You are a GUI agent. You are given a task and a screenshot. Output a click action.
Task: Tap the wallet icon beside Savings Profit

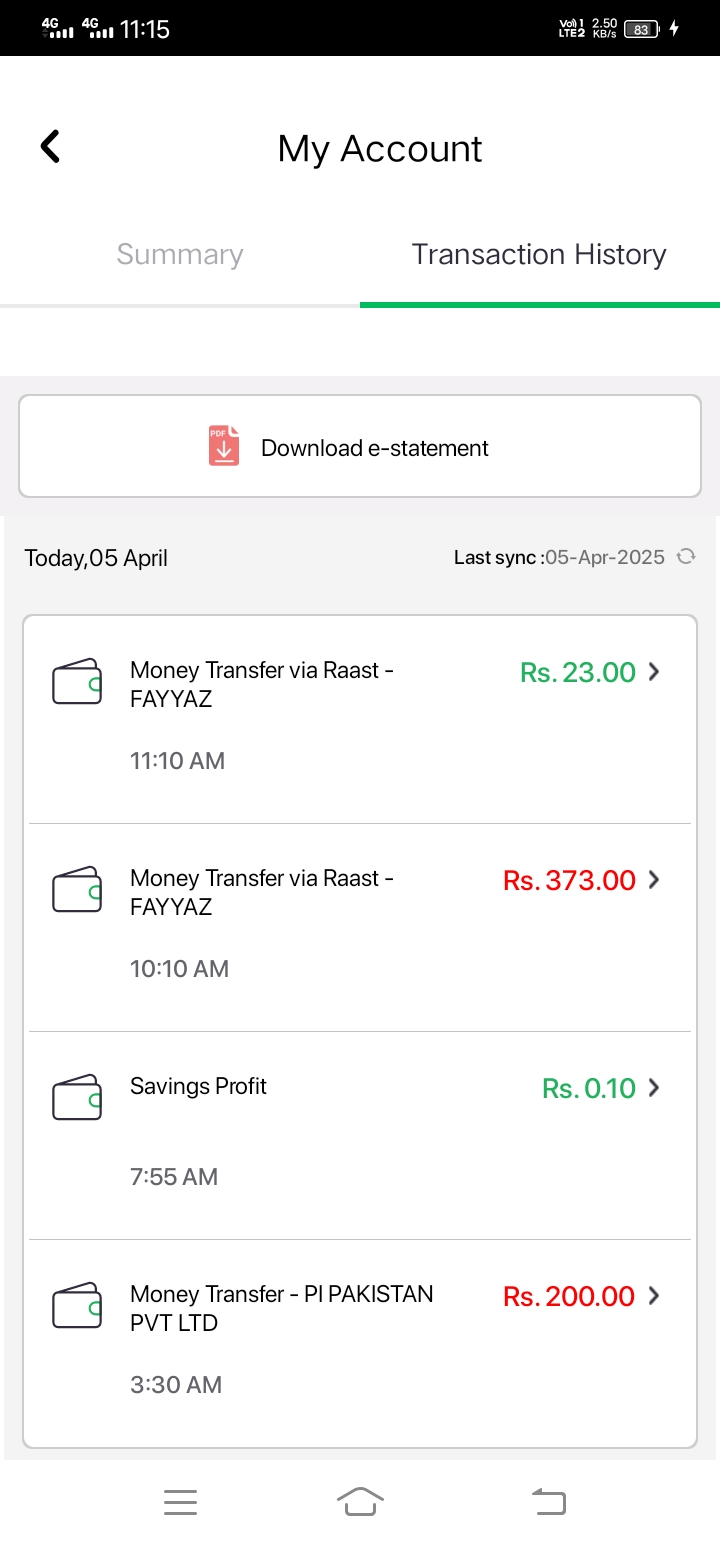(x=77, y=1098)
